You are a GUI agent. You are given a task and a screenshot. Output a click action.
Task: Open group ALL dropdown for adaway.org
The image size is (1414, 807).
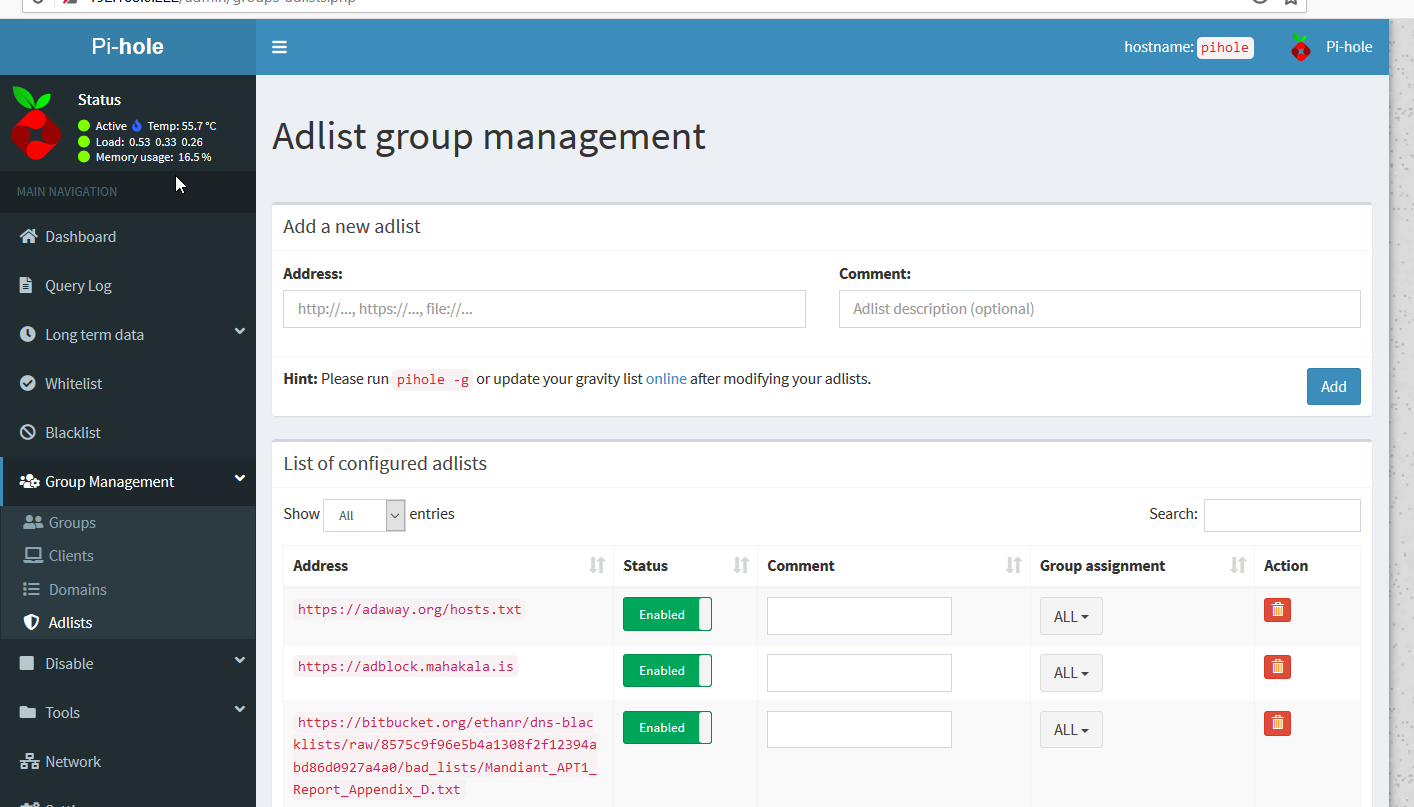coord(1071,616)
